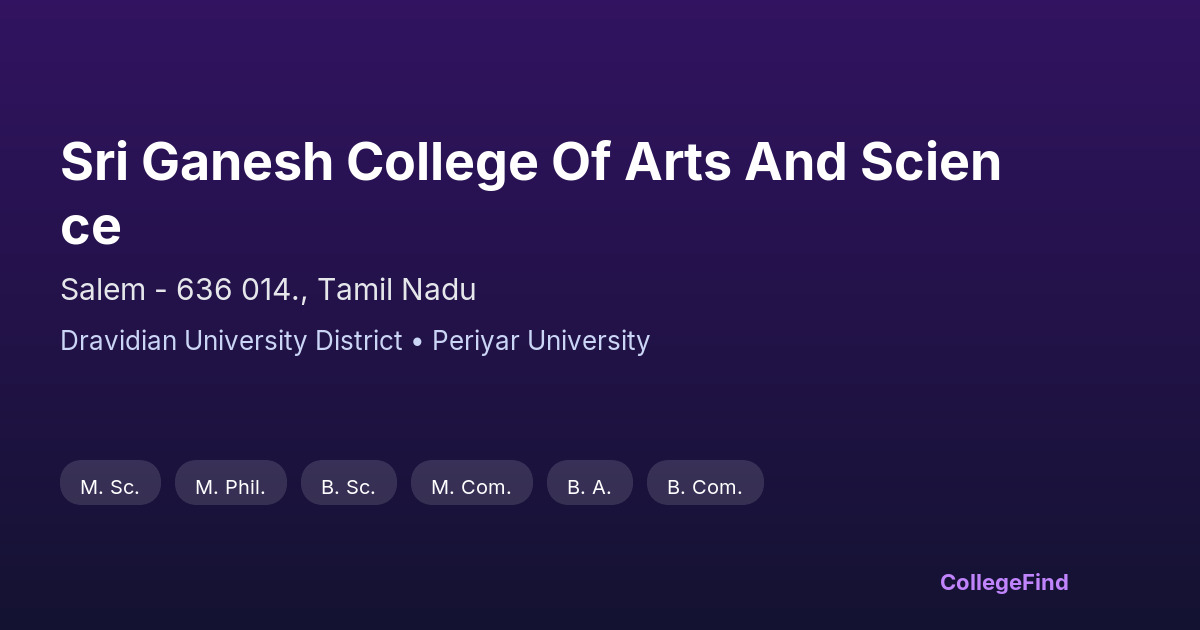
Task: Open the Periyar University link
Action: coord(541,341)
